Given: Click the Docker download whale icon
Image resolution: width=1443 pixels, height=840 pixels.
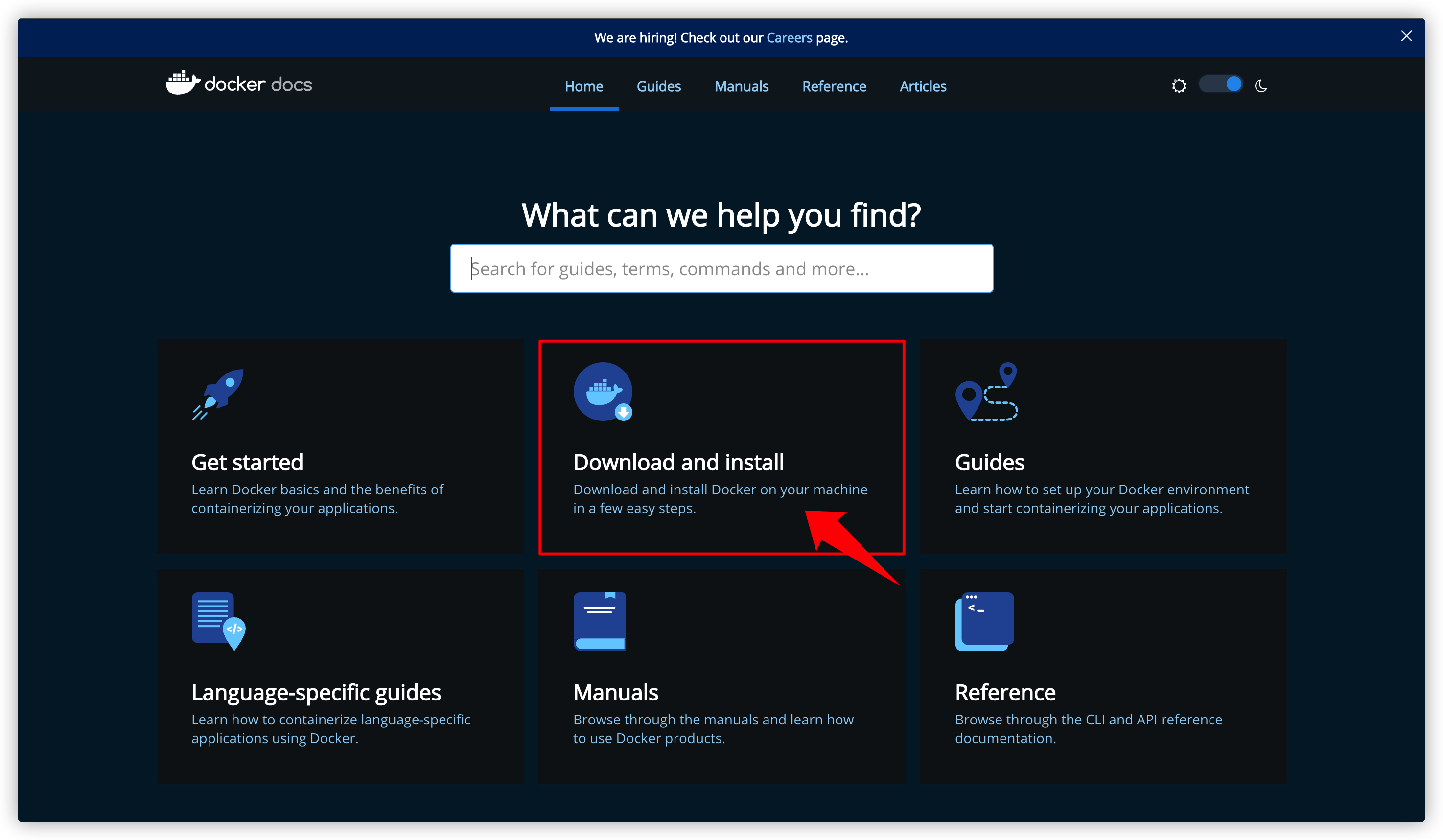Looking at the screenshot, I should (603, 392).
